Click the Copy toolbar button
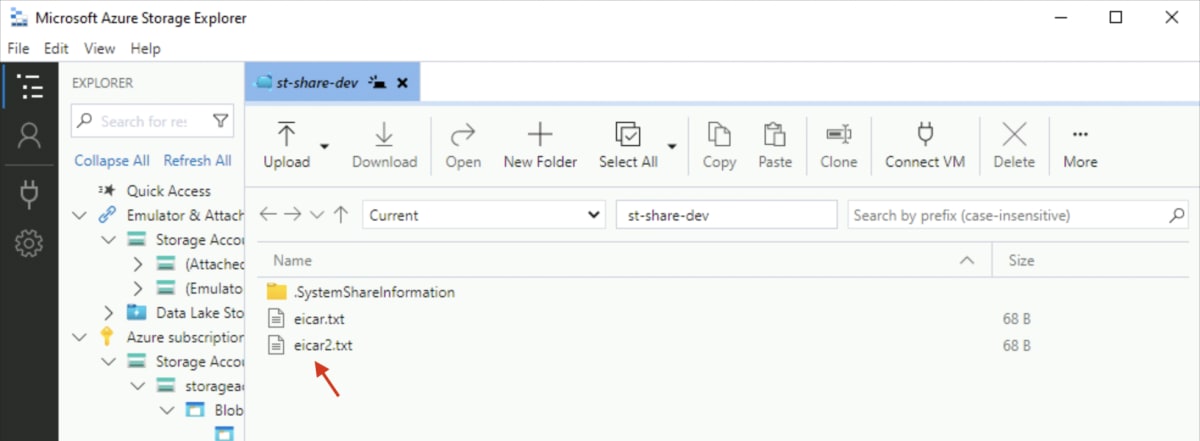Screen dimensions: 1200x441 pos(719,145)
